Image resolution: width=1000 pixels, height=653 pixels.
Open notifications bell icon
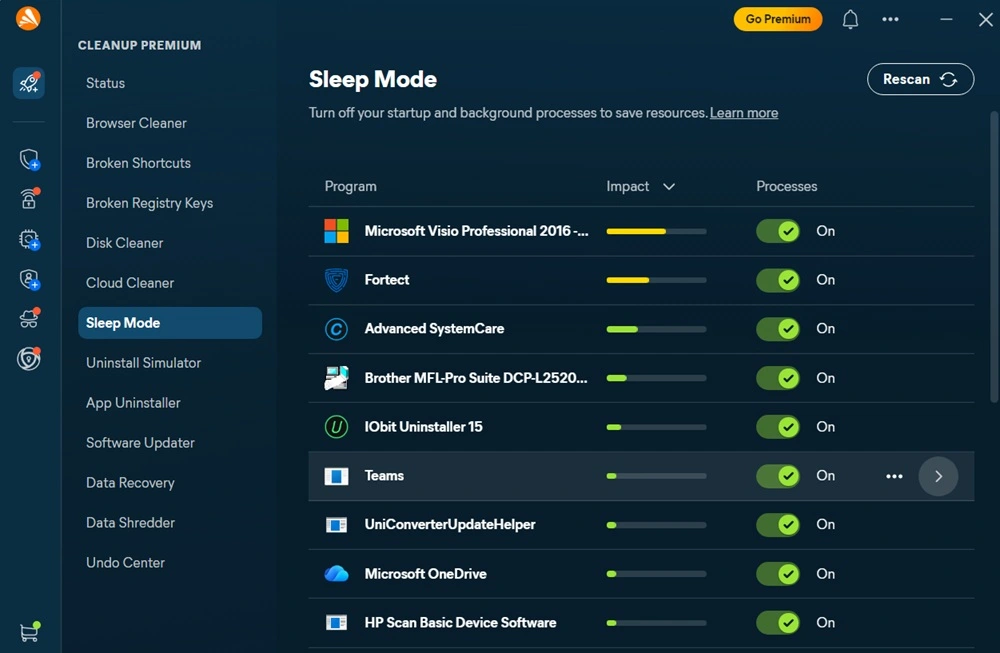(x=850, y=19)
